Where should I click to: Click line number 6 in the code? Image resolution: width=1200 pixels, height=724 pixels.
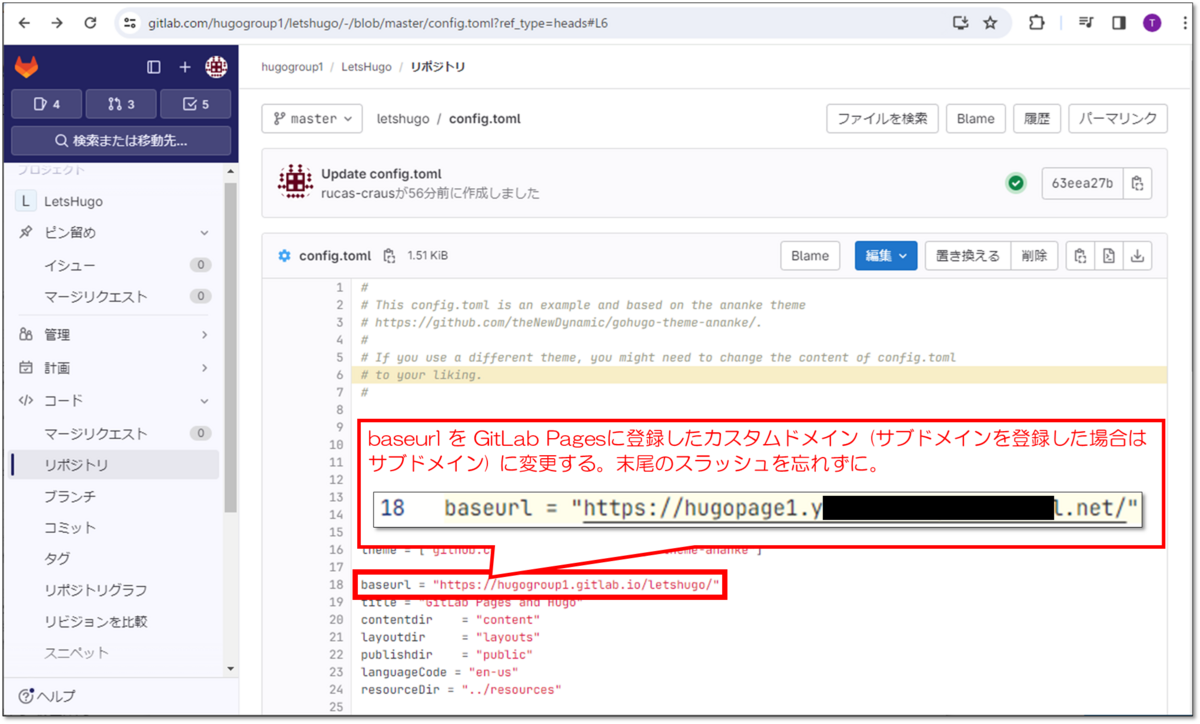coord(340,375)
